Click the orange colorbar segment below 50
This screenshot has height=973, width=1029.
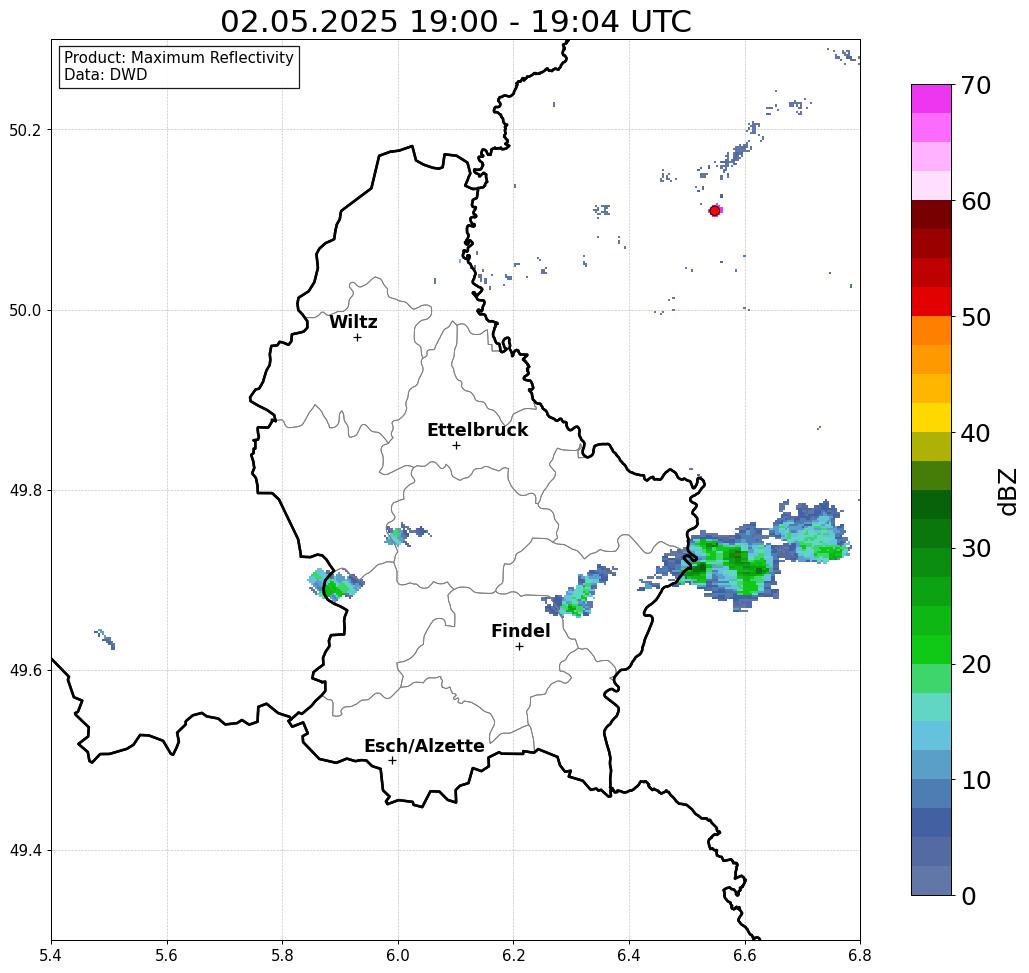931,331
